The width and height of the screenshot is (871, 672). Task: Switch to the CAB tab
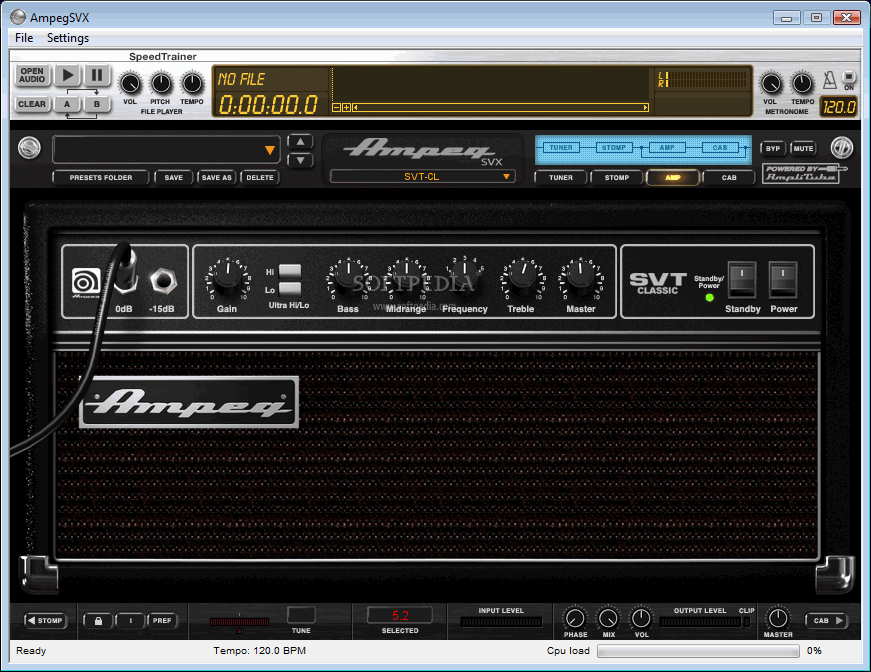[x=729, y=178]
